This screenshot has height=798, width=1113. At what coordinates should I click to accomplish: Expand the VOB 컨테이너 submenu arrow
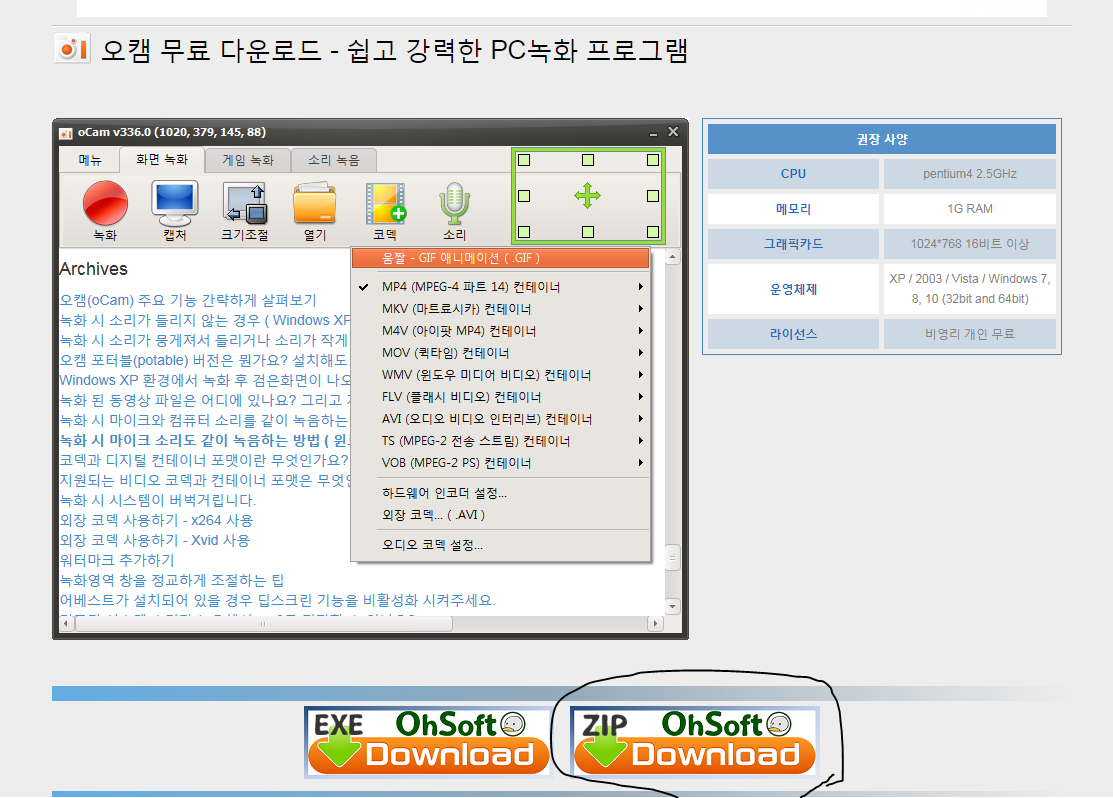click(640, 463)
